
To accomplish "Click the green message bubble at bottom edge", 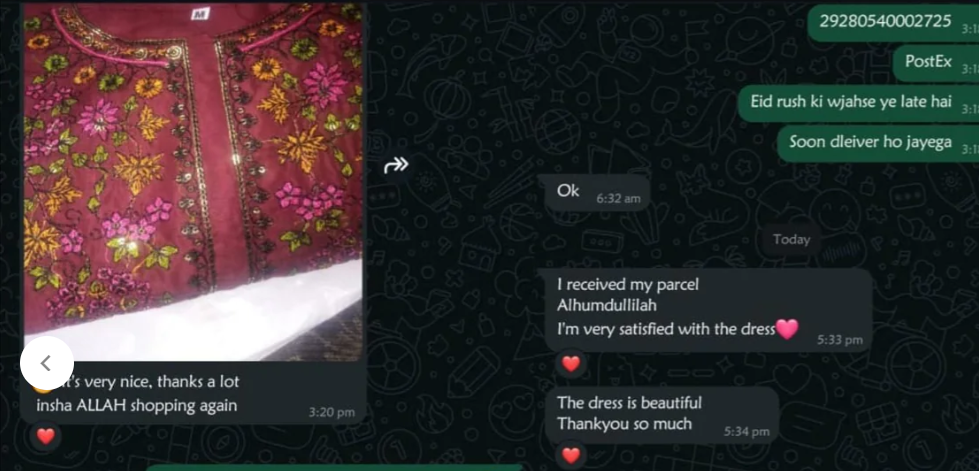I will pyautogui.click(x=334, y=467).
